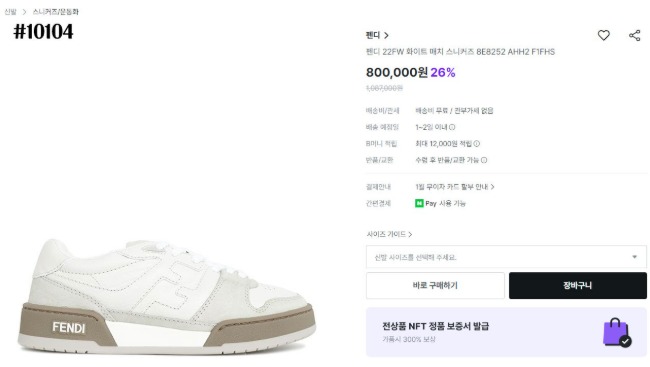Open the 무이자 카드 할부 안내 link
Screen dimensions: 650x367
coord(455,187)
